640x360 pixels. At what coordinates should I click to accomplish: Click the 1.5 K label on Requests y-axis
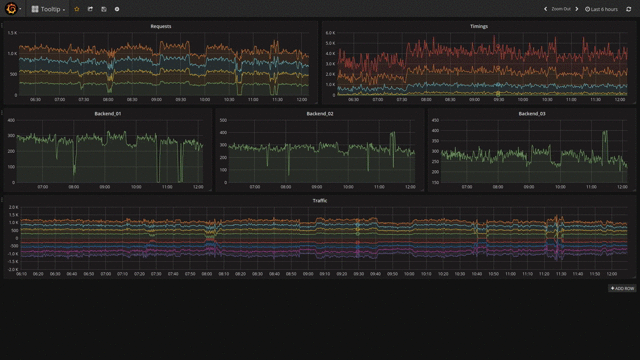click(x=12, y=33)
